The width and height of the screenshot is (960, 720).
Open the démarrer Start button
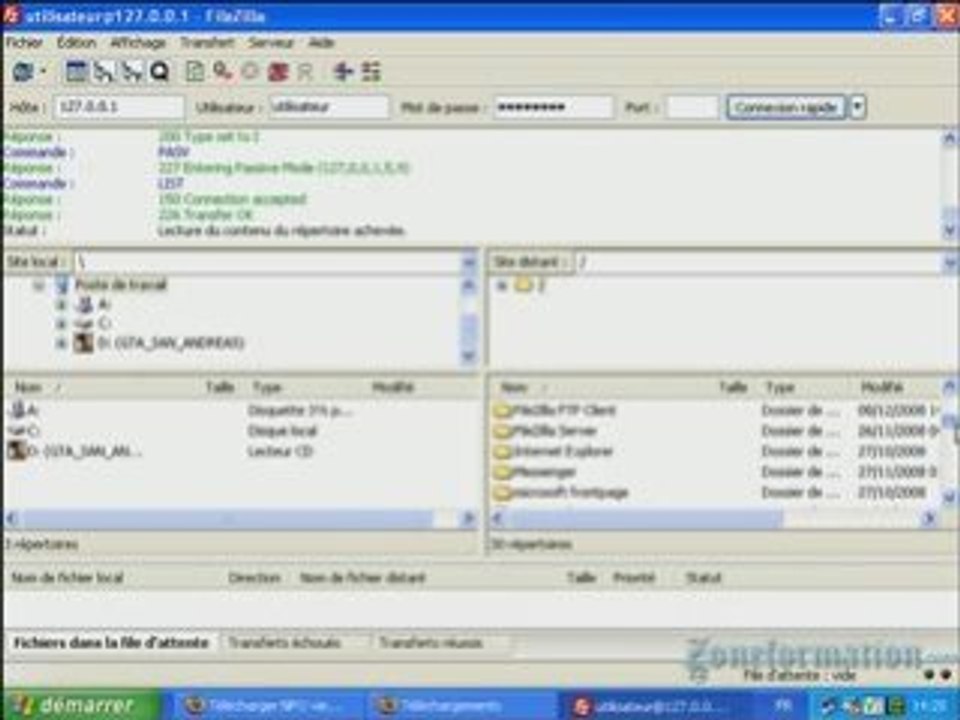coord(81,705)
